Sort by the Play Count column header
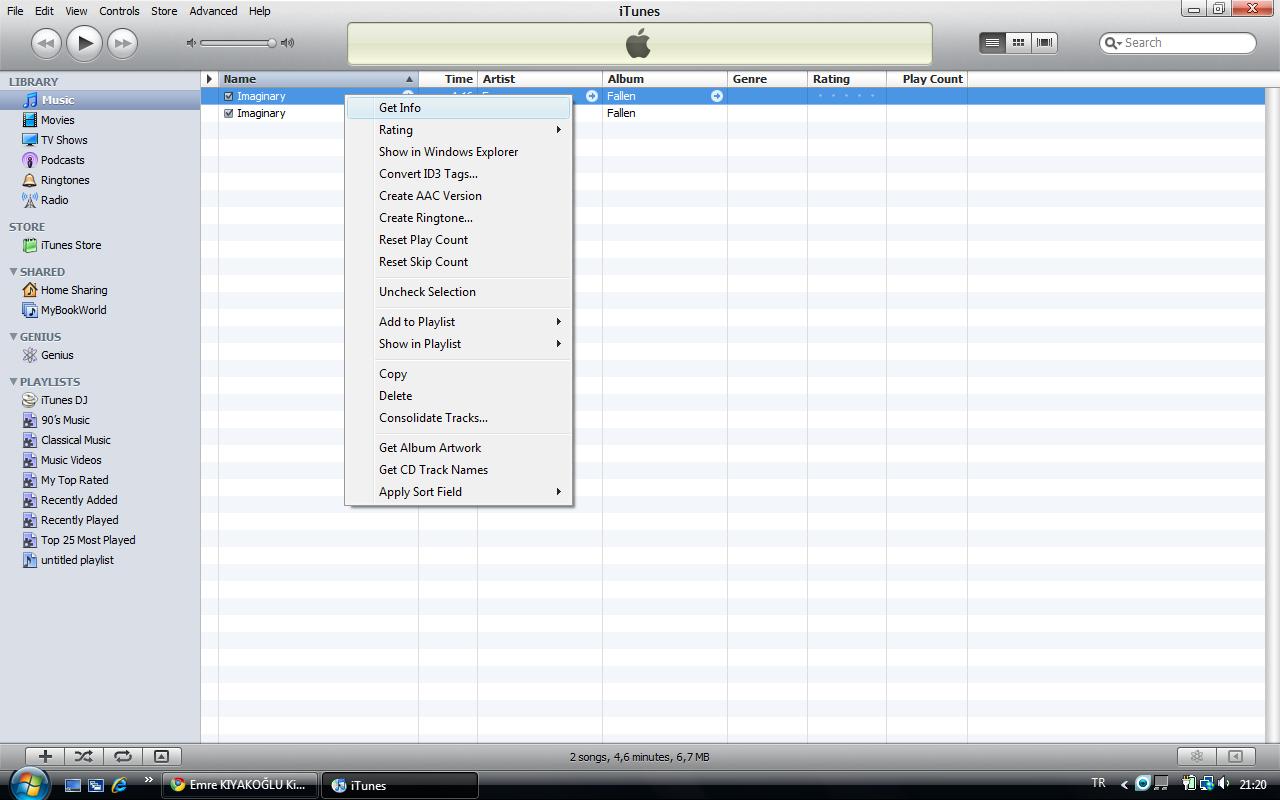Screen dimensions: 1280x800 tap(927, 79)
